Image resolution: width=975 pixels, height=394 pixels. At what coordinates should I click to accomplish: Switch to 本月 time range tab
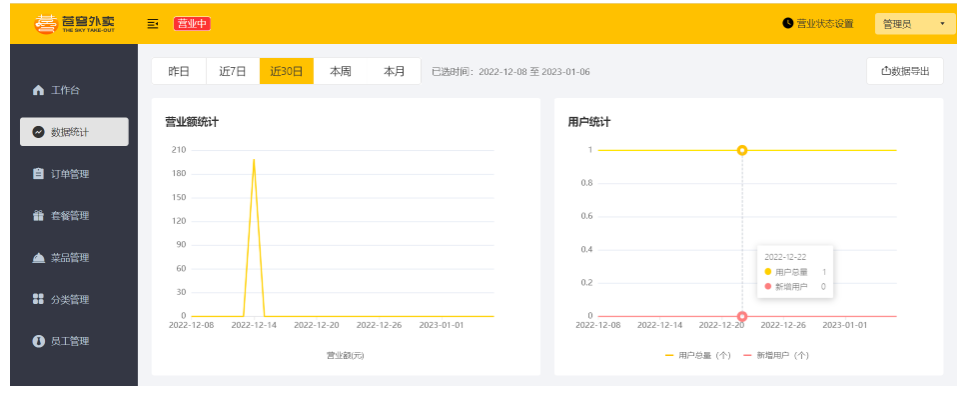(x=394, y=71)
